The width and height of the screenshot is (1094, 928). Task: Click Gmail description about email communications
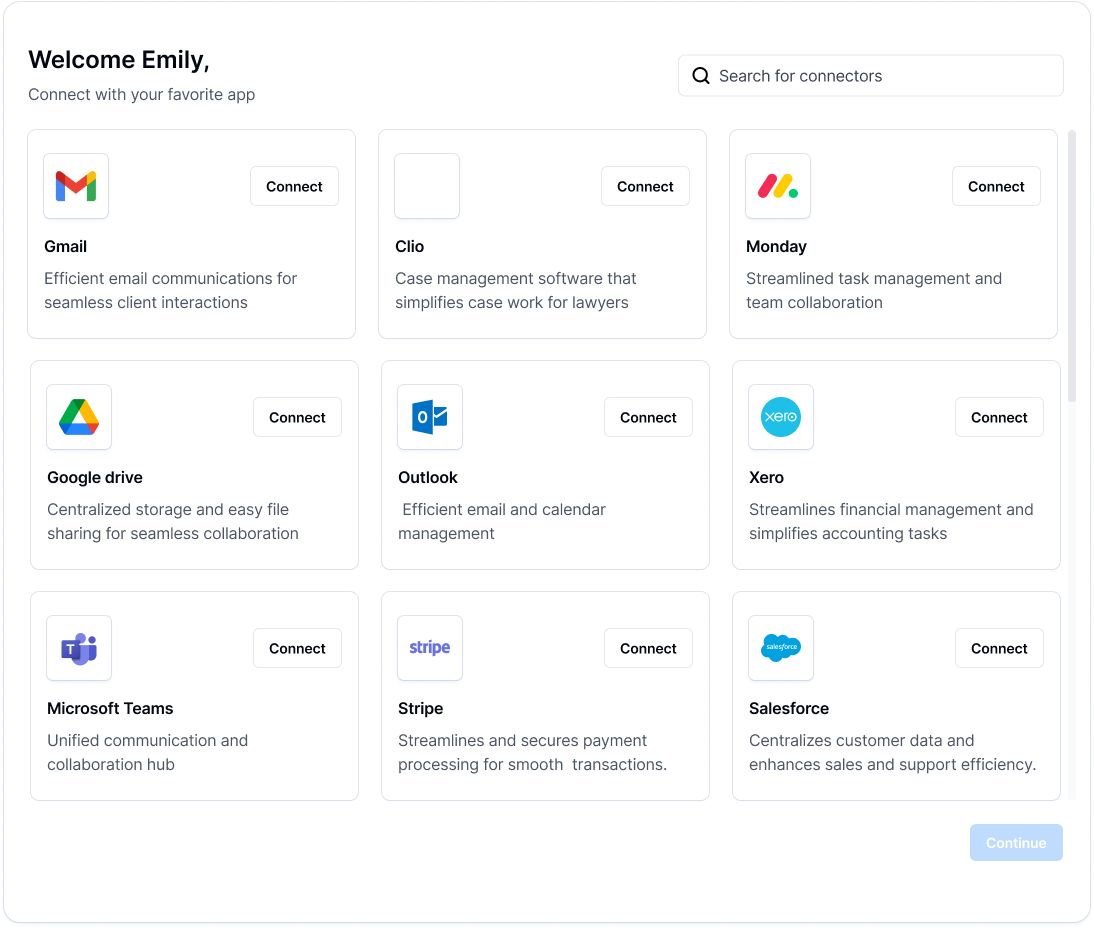point(170,290)
